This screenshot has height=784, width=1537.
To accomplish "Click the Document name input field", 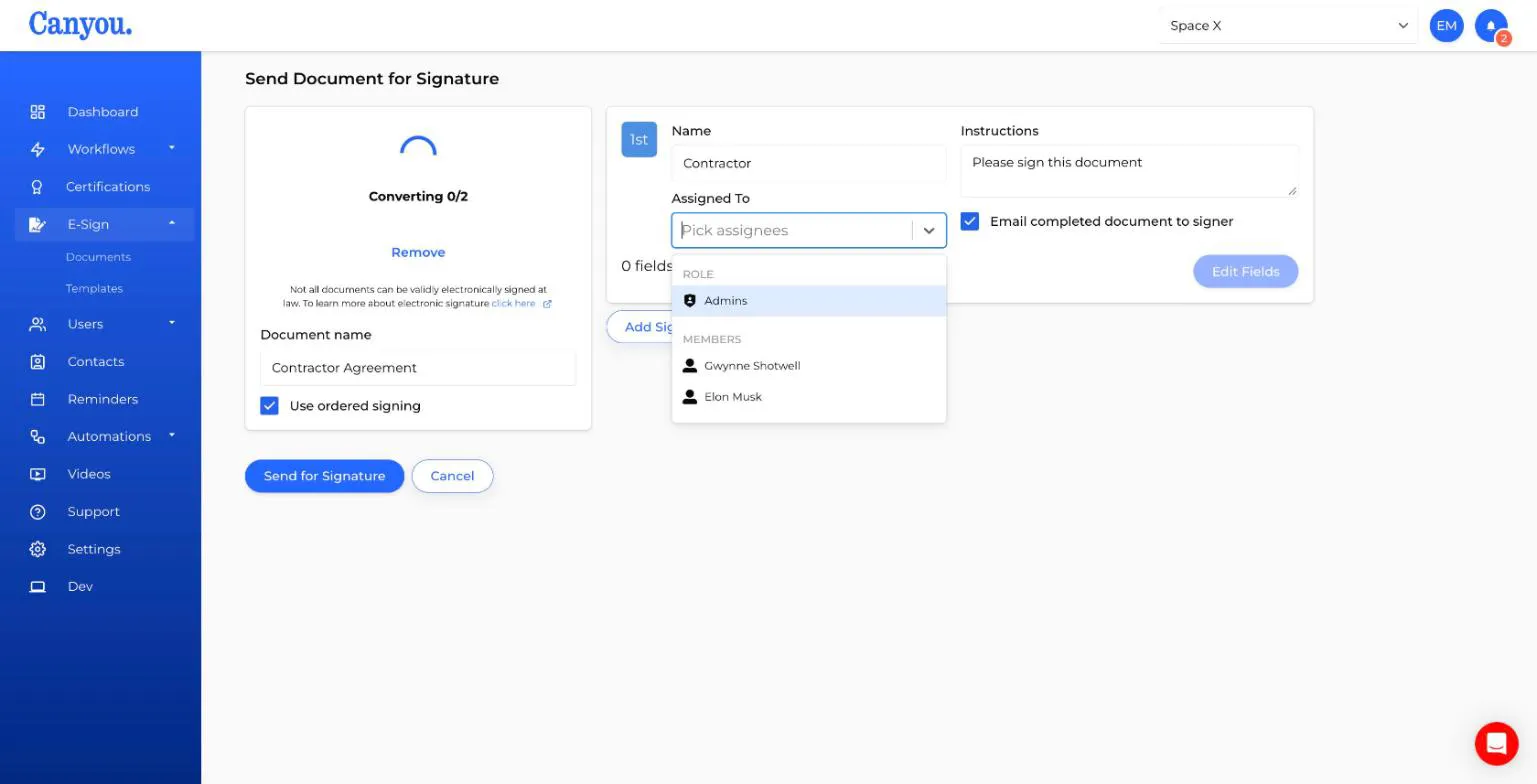I will [418, 368].
